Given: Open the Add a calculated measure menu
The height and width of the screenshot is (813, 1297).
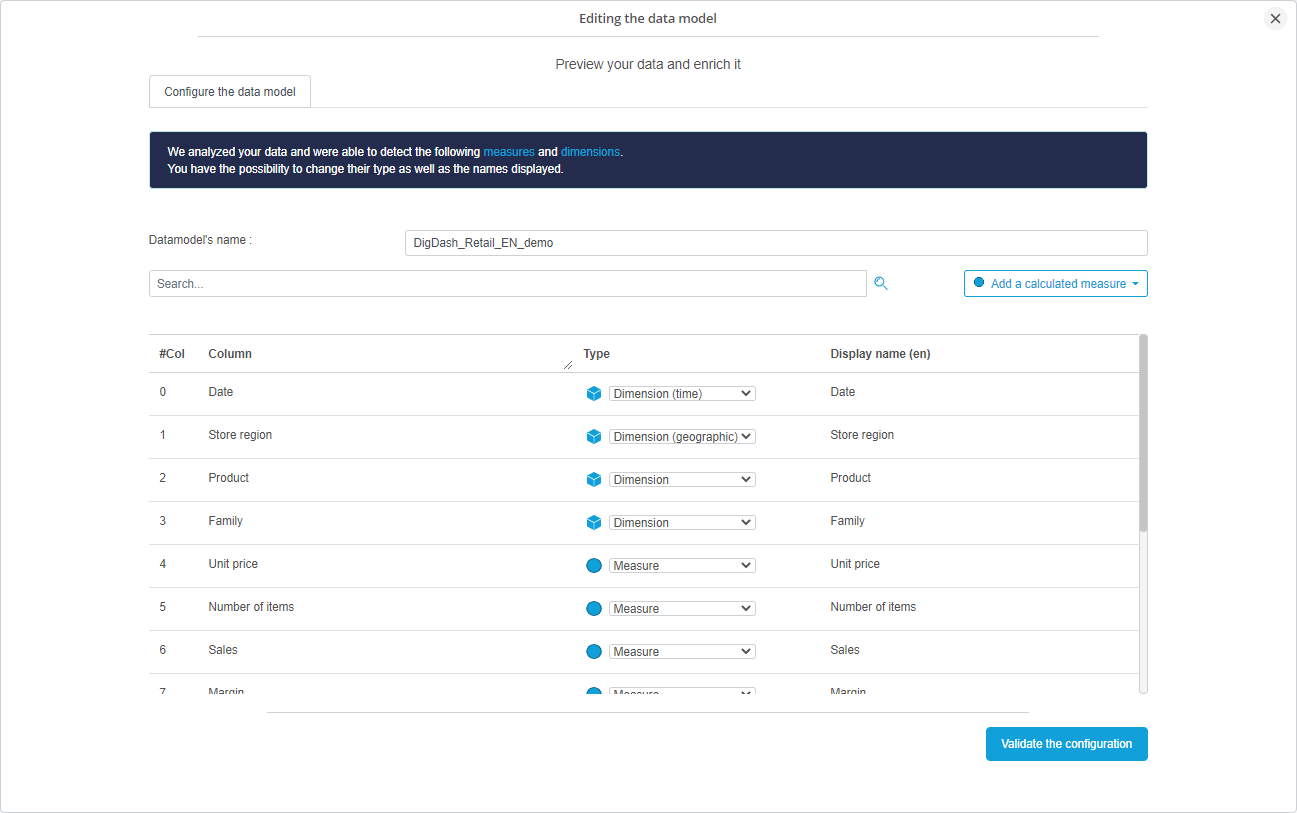Looking at the screenshot, I should click(1055, 284).
